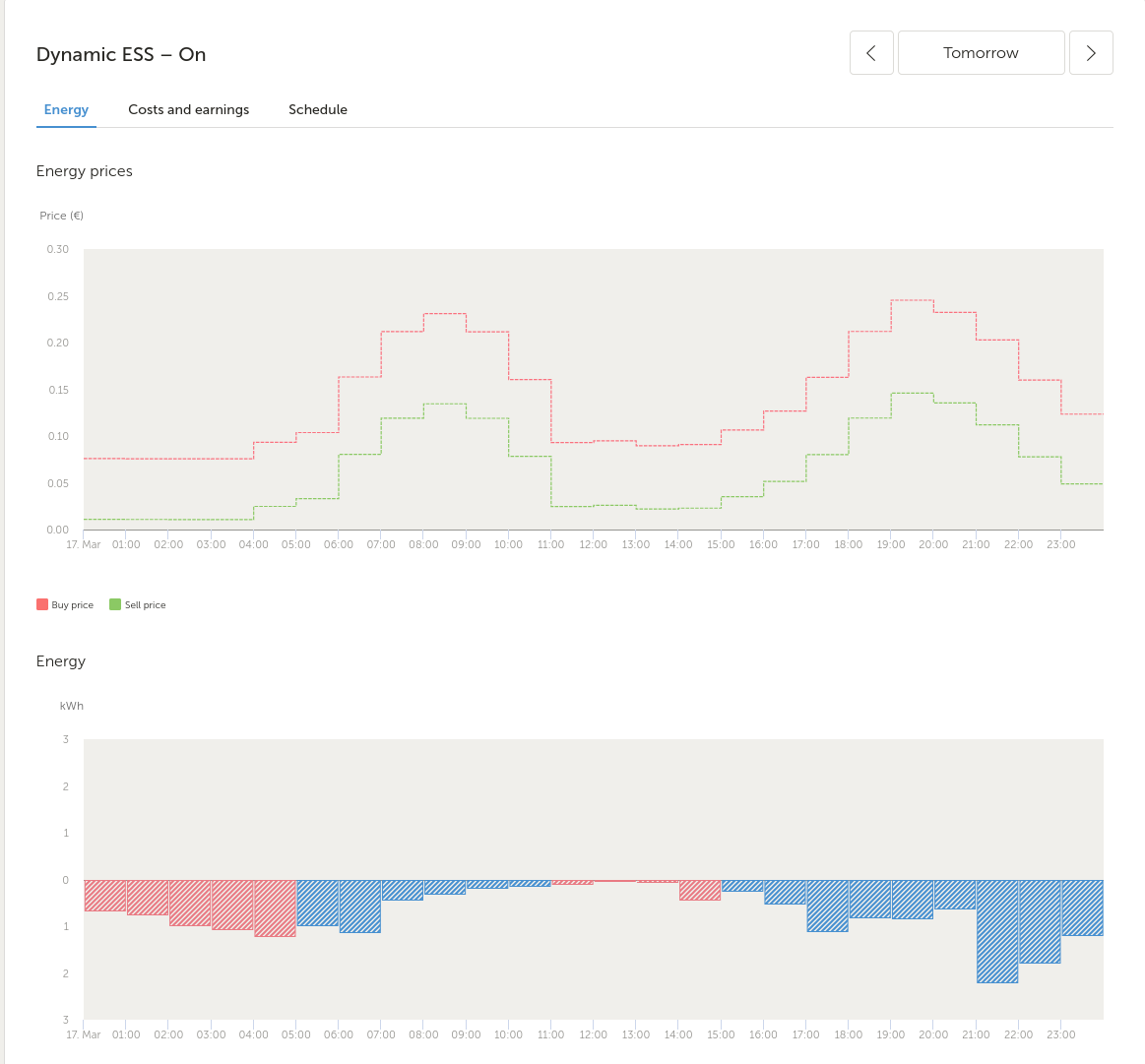This screenshot has height=1064, width=1145.
Task: Go to next day with right arrow
Action: click(1091, 52)
